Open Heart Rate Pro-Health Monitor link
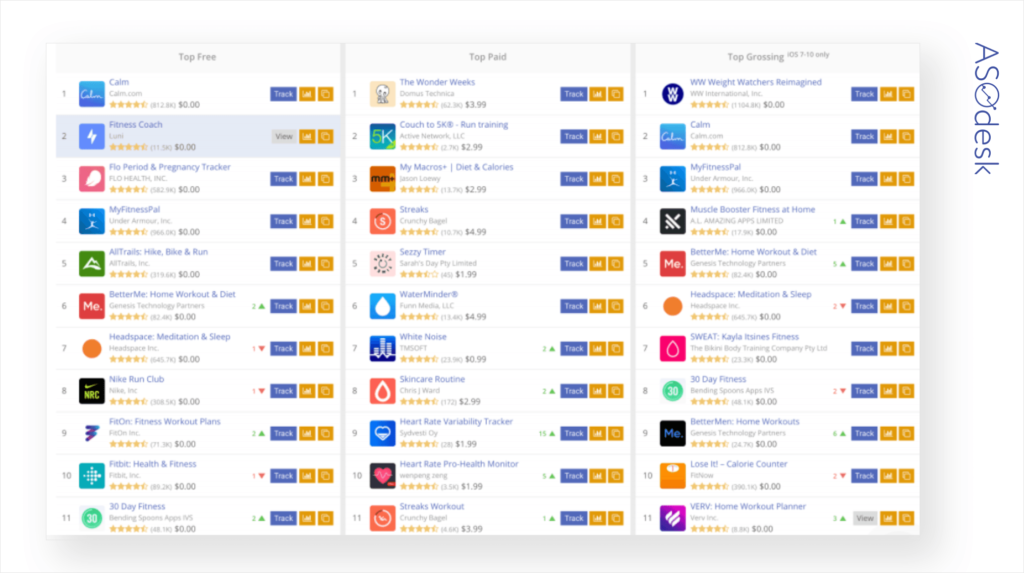The height and width of the screenshot is (573, 1024). click(x=459, y=465)
